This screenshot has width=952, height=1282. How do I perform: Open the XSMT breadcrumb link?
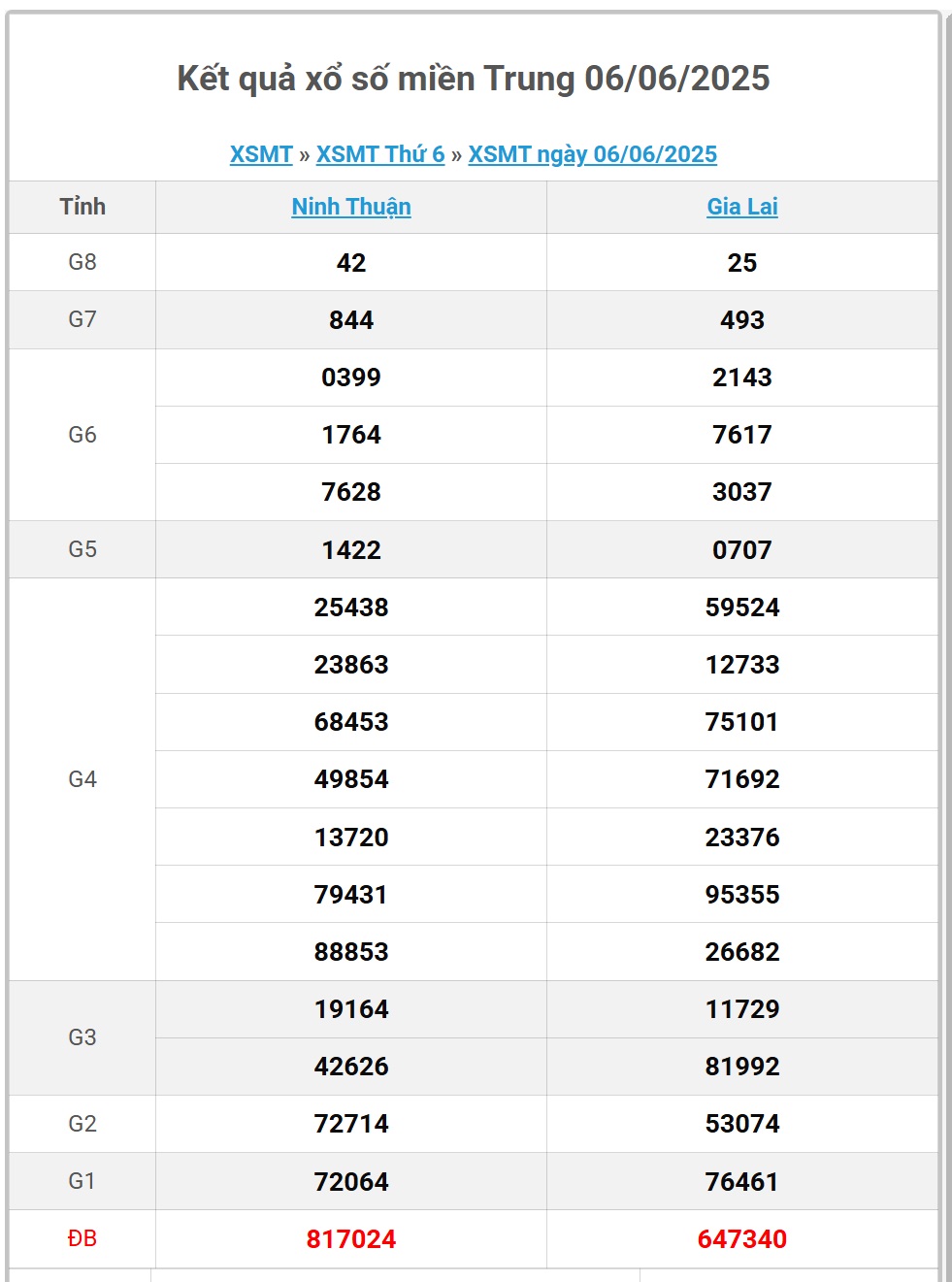(x=261, y=154)
